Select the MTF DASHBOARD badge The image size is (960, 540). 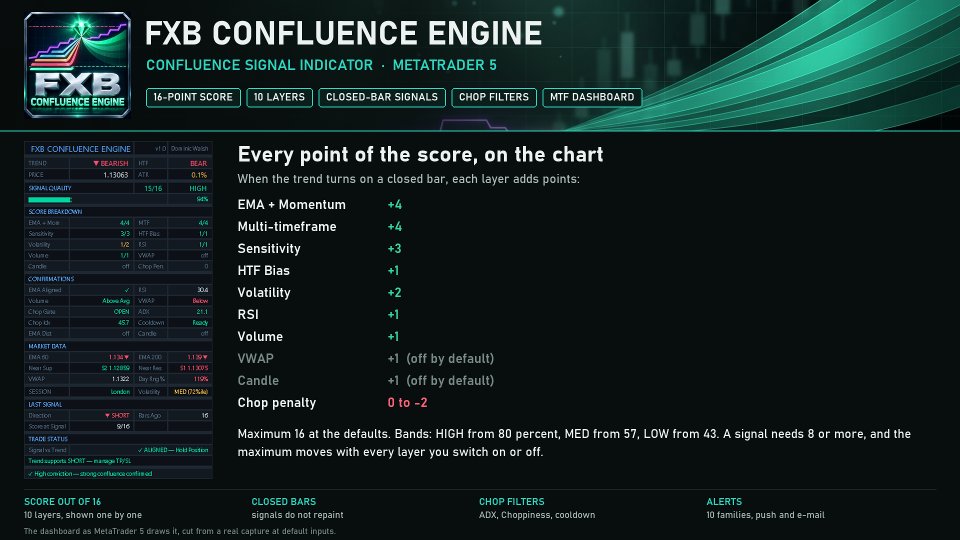pos(591,97)
